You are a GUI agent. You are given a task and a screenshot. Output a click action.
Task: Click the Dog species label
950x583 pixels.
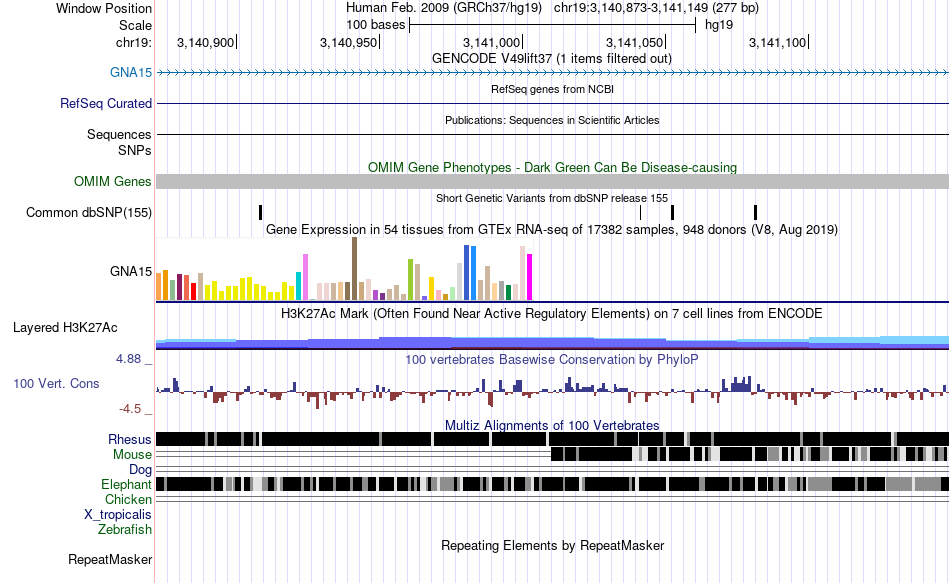point(140,470)
